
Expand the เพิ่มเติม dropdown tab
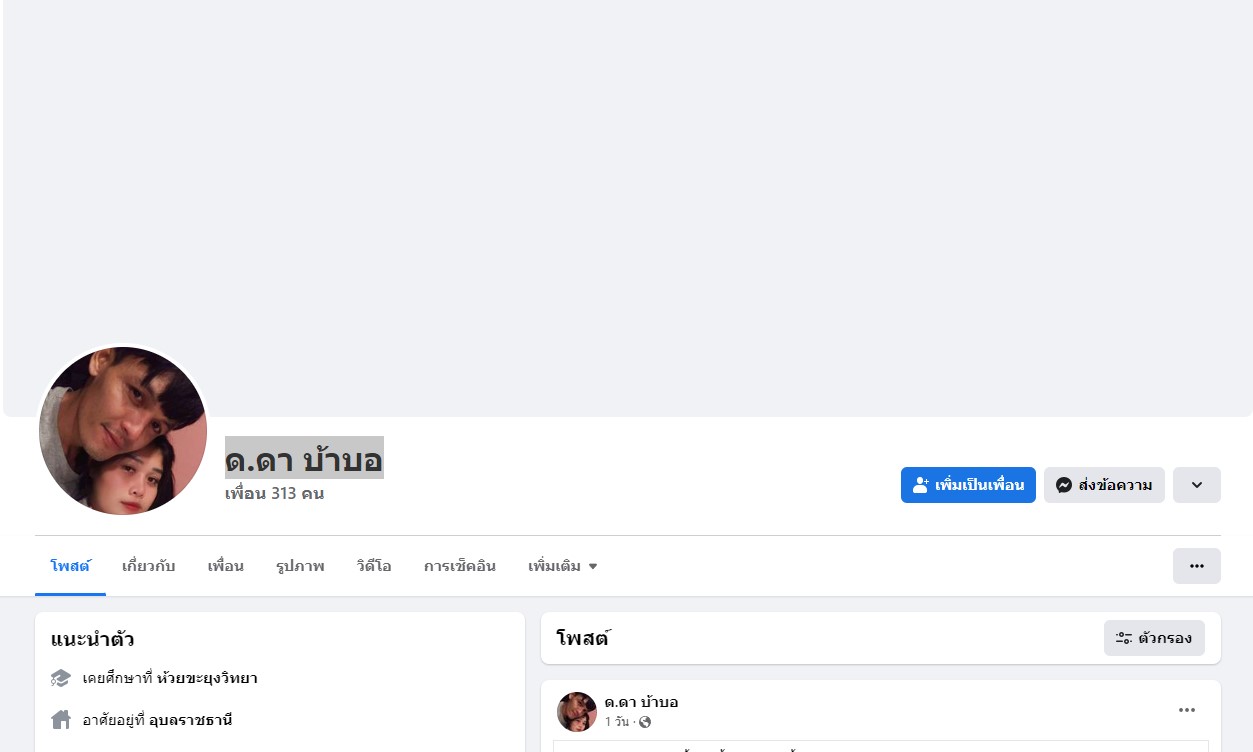tap(563, 566)
